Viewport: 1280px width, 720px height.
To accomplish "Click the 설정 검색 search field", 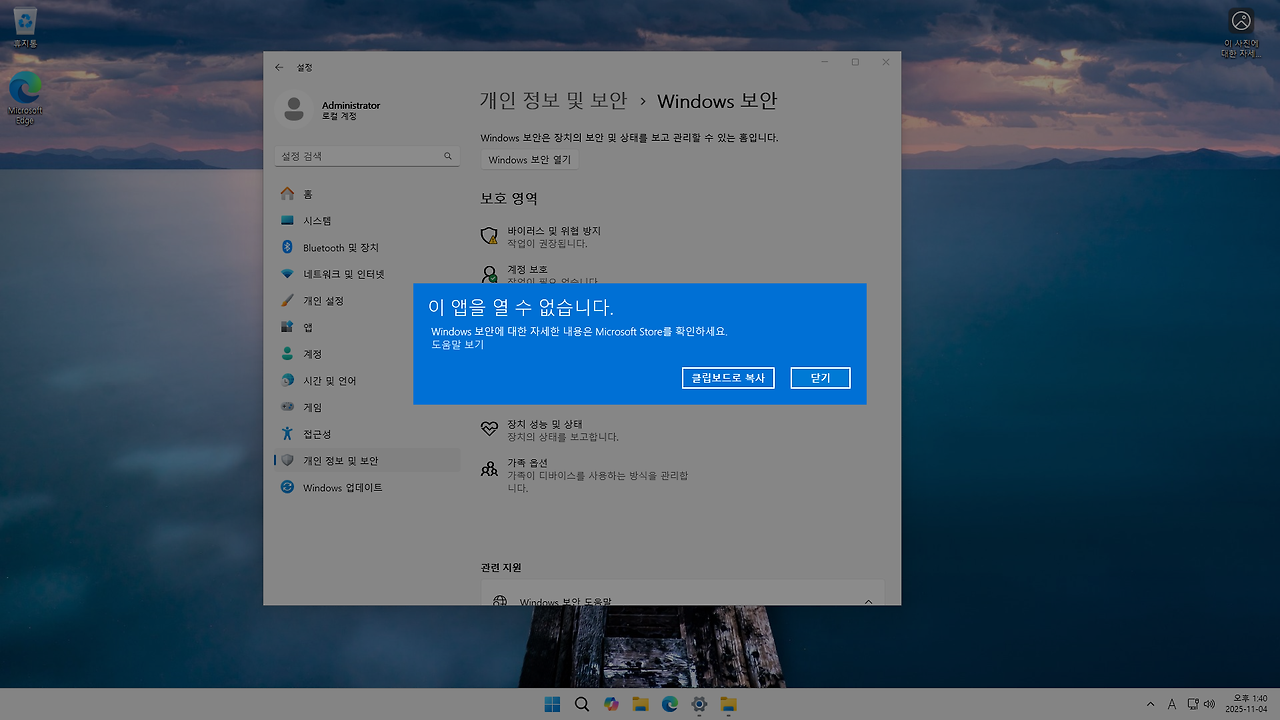I will (367, 157).
